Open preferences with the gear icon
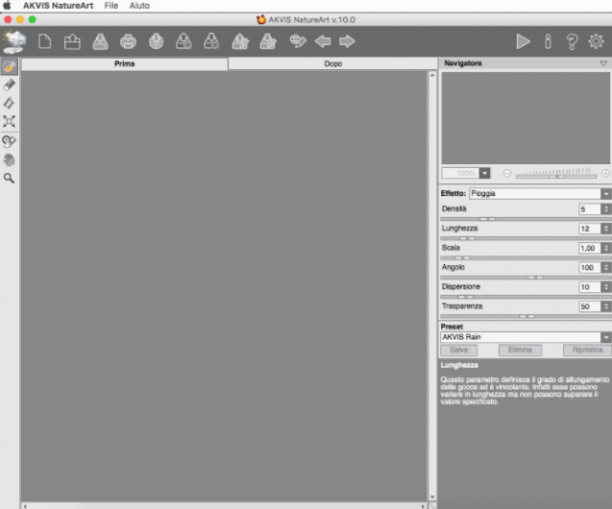The image size is (612, 509). tap(596, 41)
